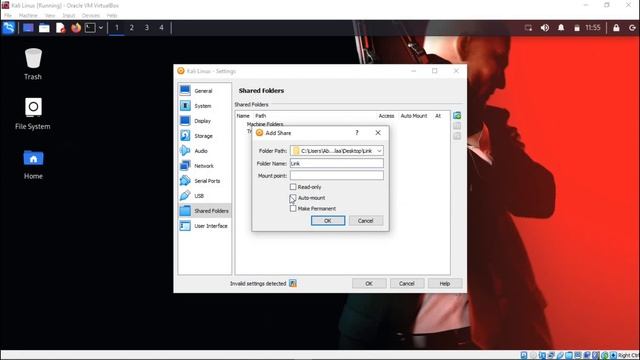This screenshot has height=360, width=640.
Task: Open the VirtualBox Devices menu
Action: (x=91, y=16)
